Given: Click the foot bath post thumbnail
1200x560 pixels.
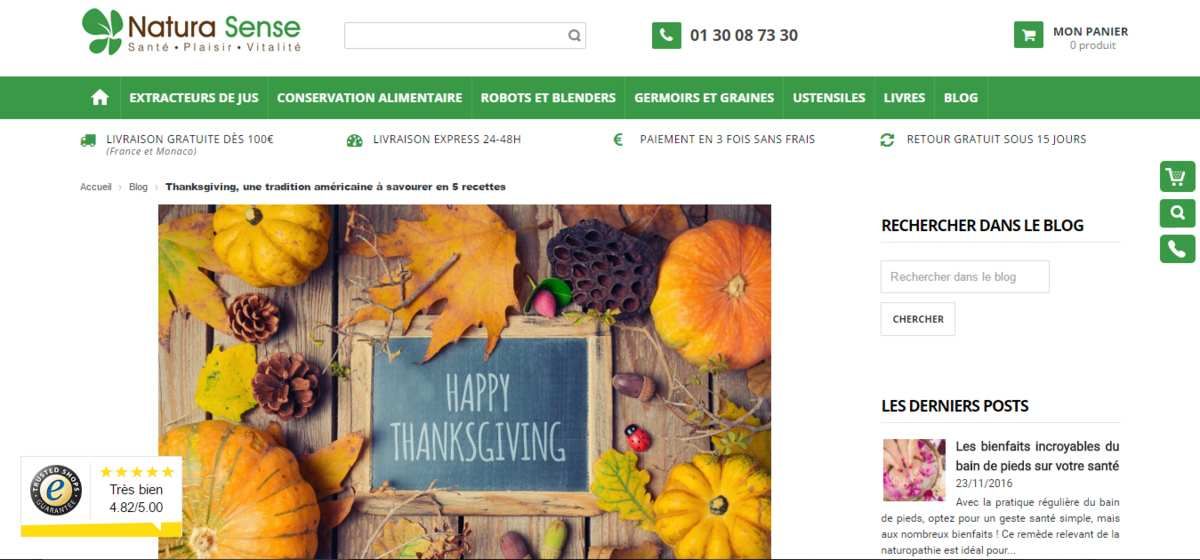Looking at the screenshot, I should pos(914,470).
